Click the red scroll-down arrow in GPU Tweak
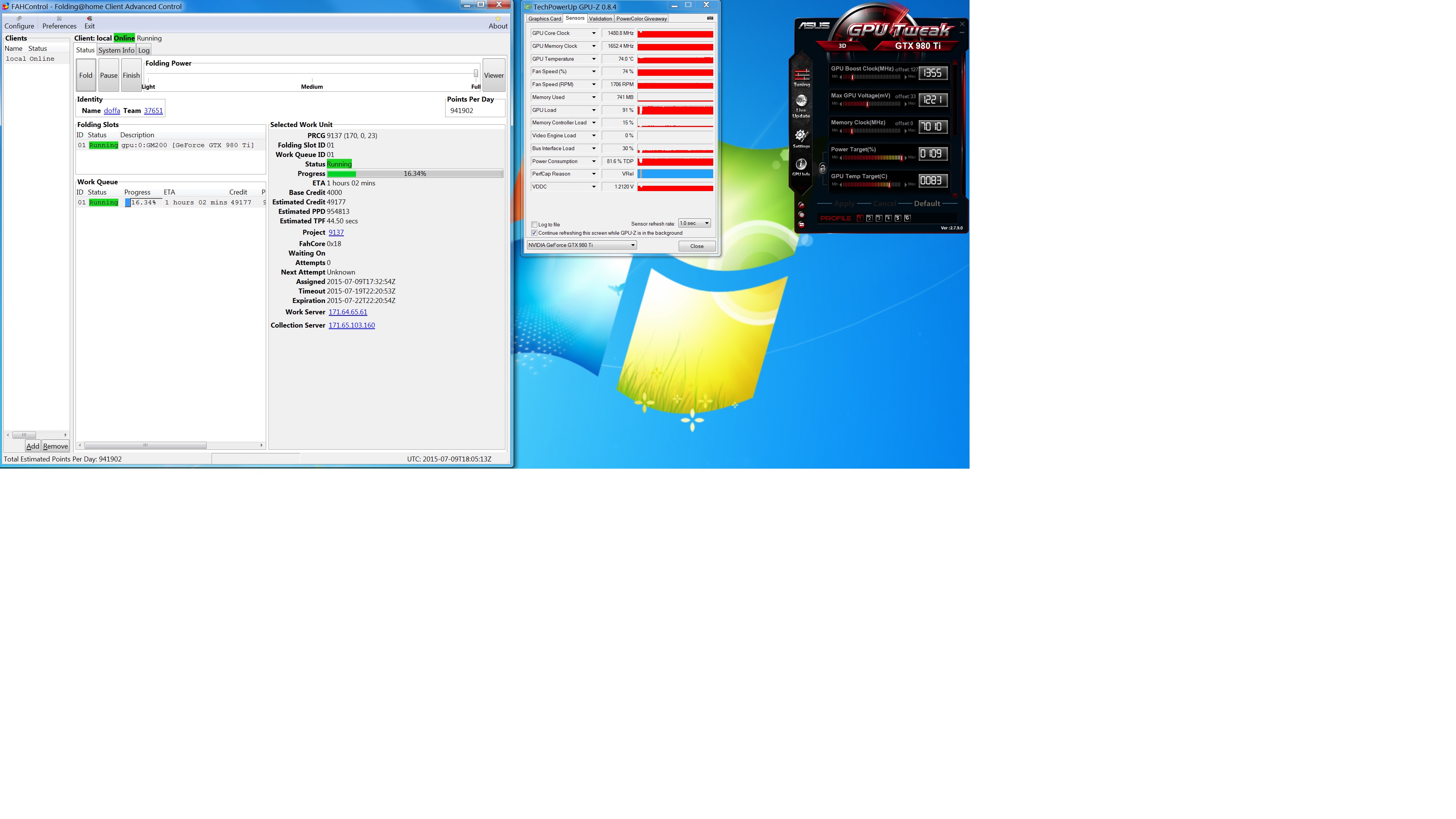The image size is (1456, 819). pyautogui.click(x=955, y=195)
